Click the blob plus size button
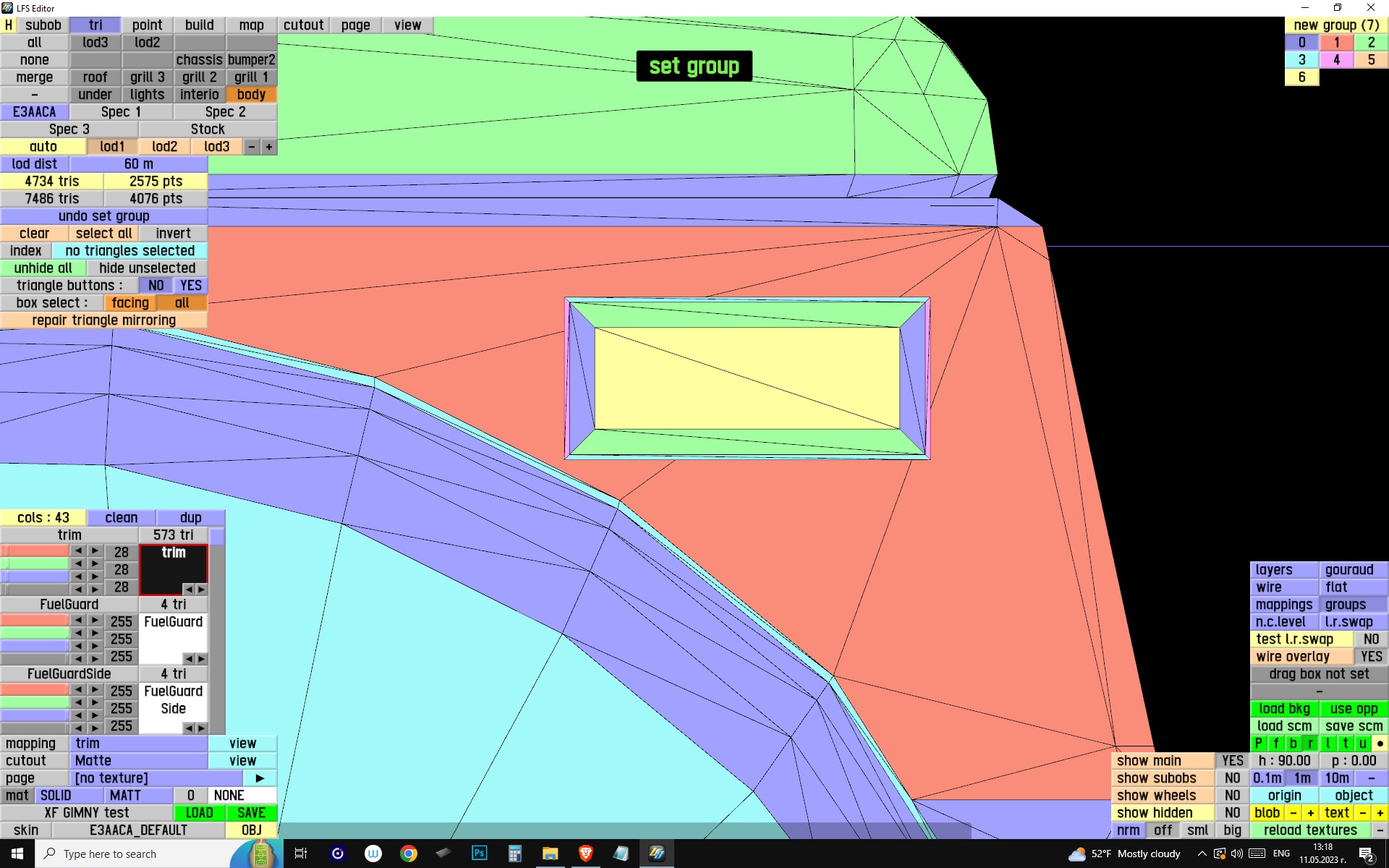The width and height of the screenshot is (1389, 868). pos(1310,812)
